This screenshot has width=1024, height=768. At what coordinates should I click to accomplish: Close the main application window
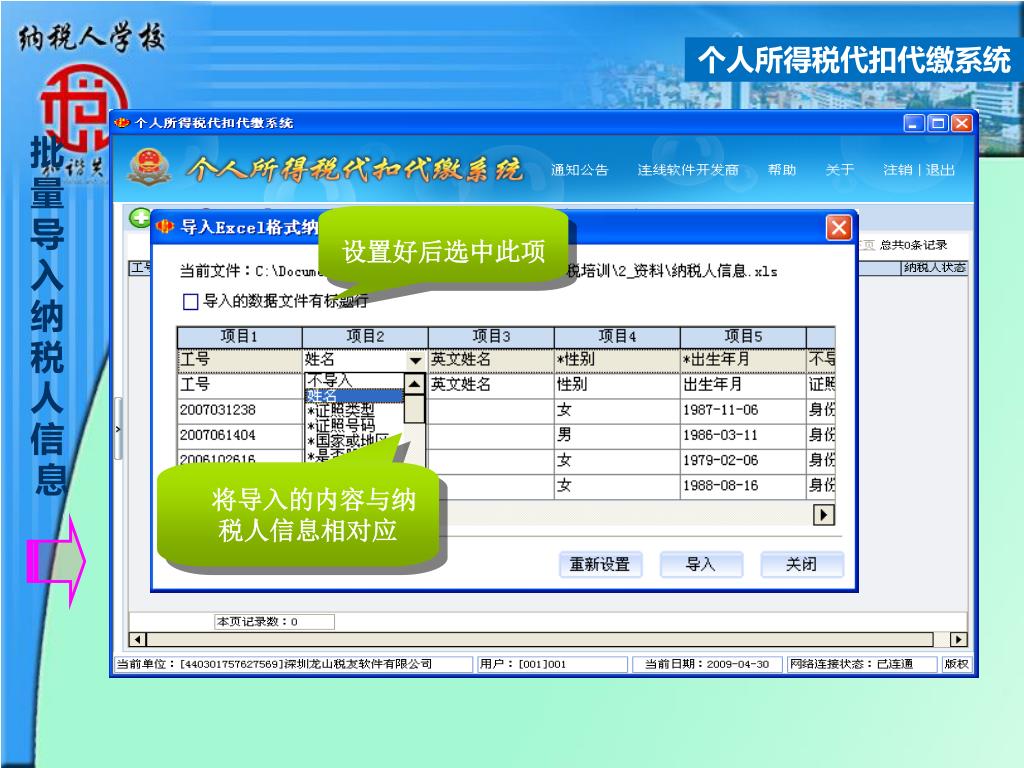[962, 123]
